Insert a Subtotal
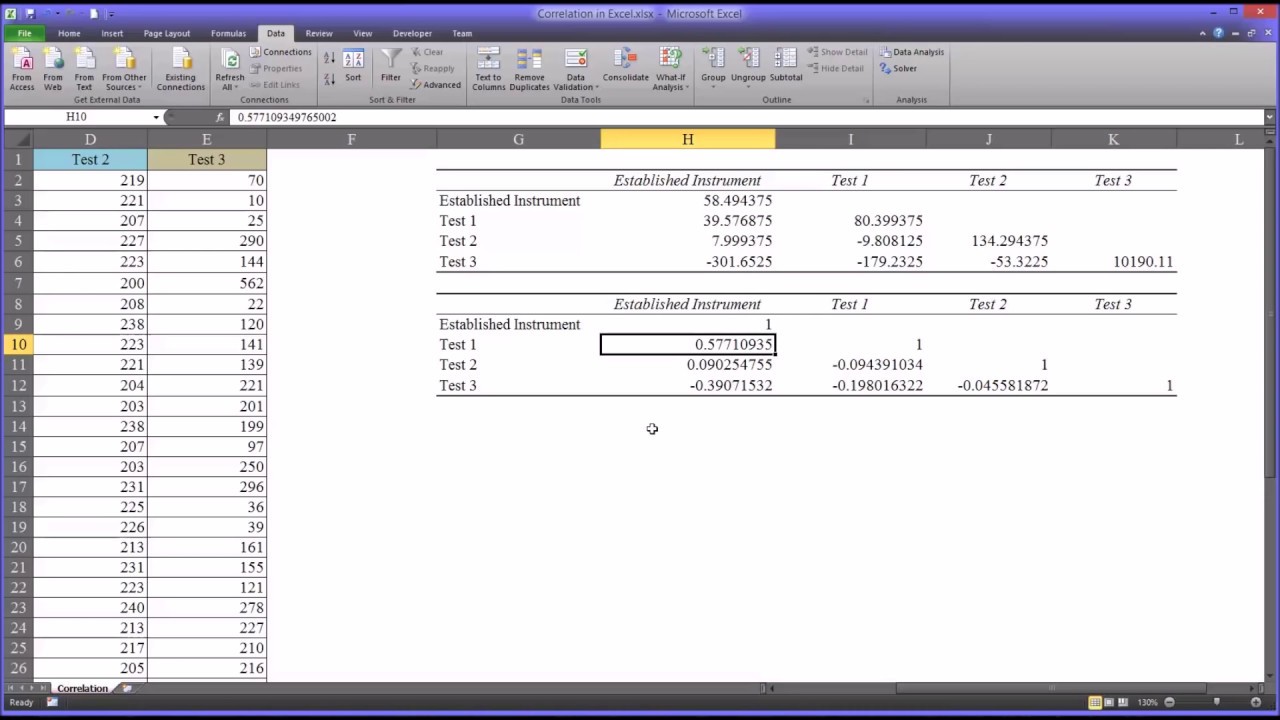Image resolution: width=1280 pixels, height=720 pixels. [x=786, y=66]
